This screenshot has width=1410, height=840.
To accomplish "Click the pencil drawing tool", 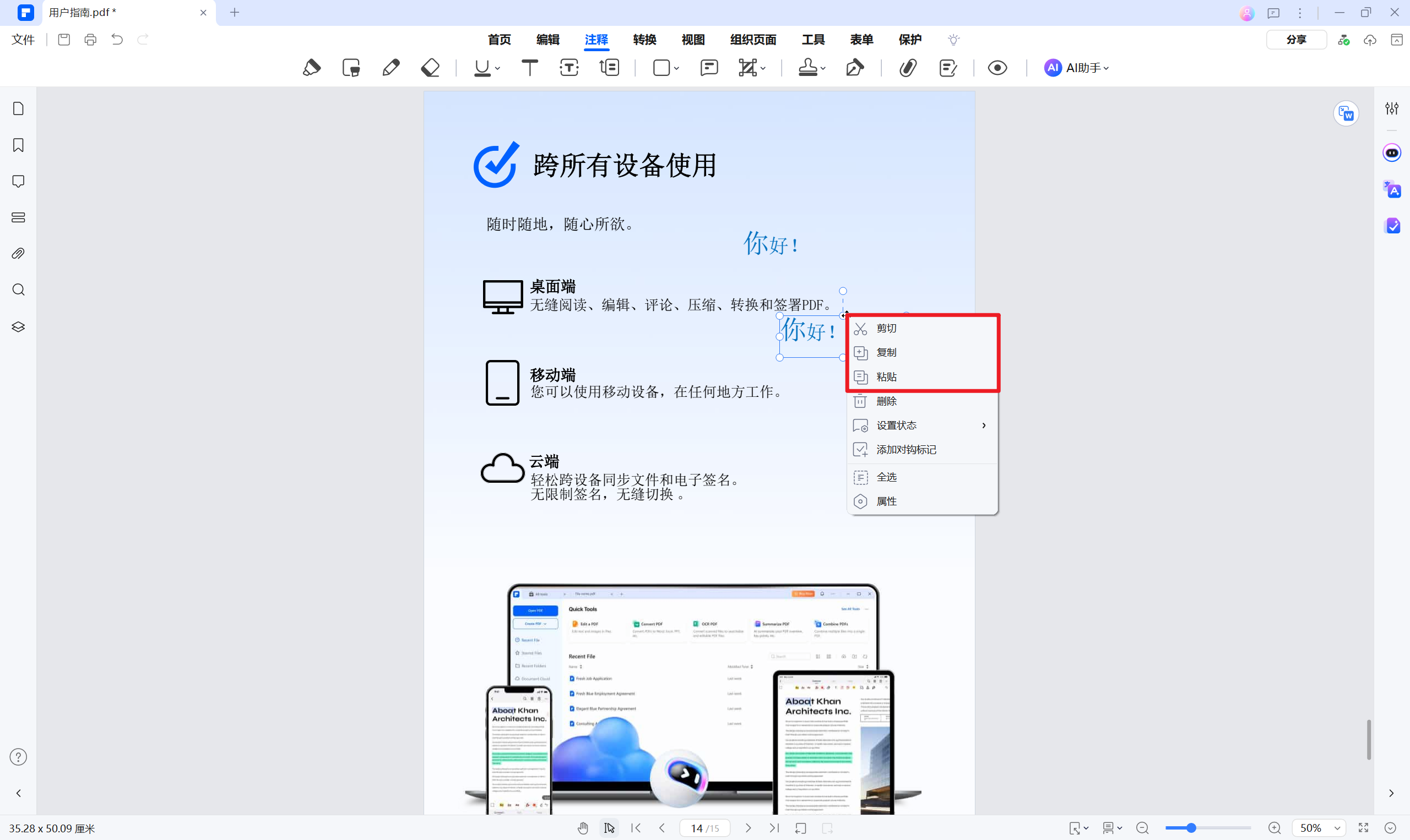I will click(391, 68).
